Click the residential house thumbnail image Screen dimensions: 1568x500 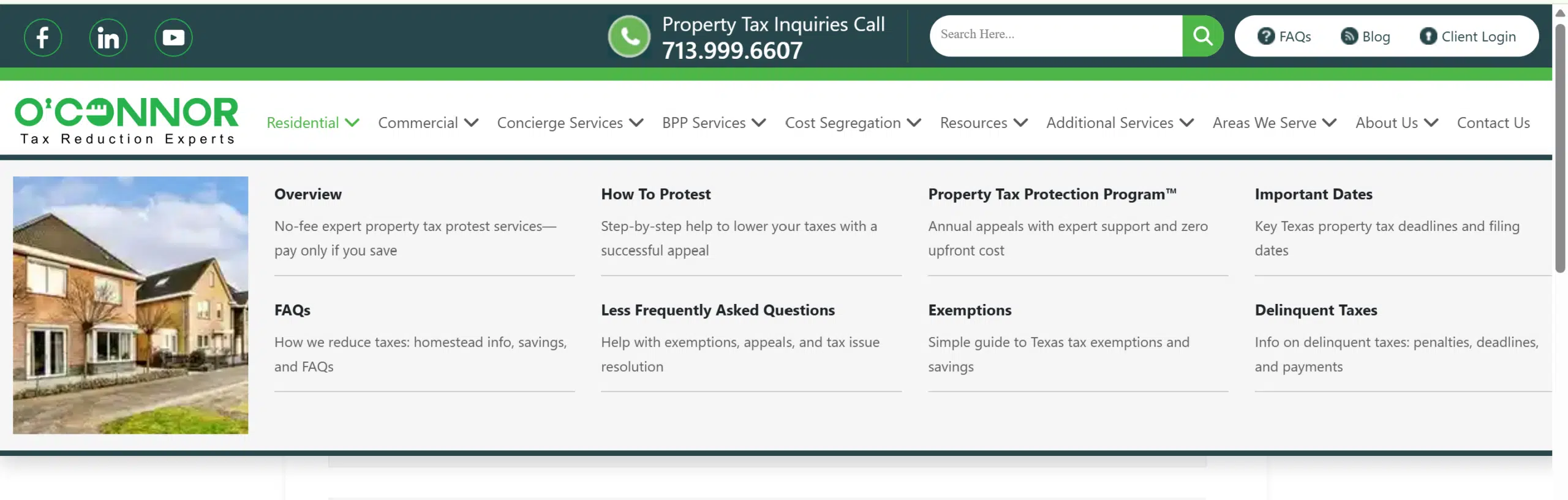pos(130,305)
